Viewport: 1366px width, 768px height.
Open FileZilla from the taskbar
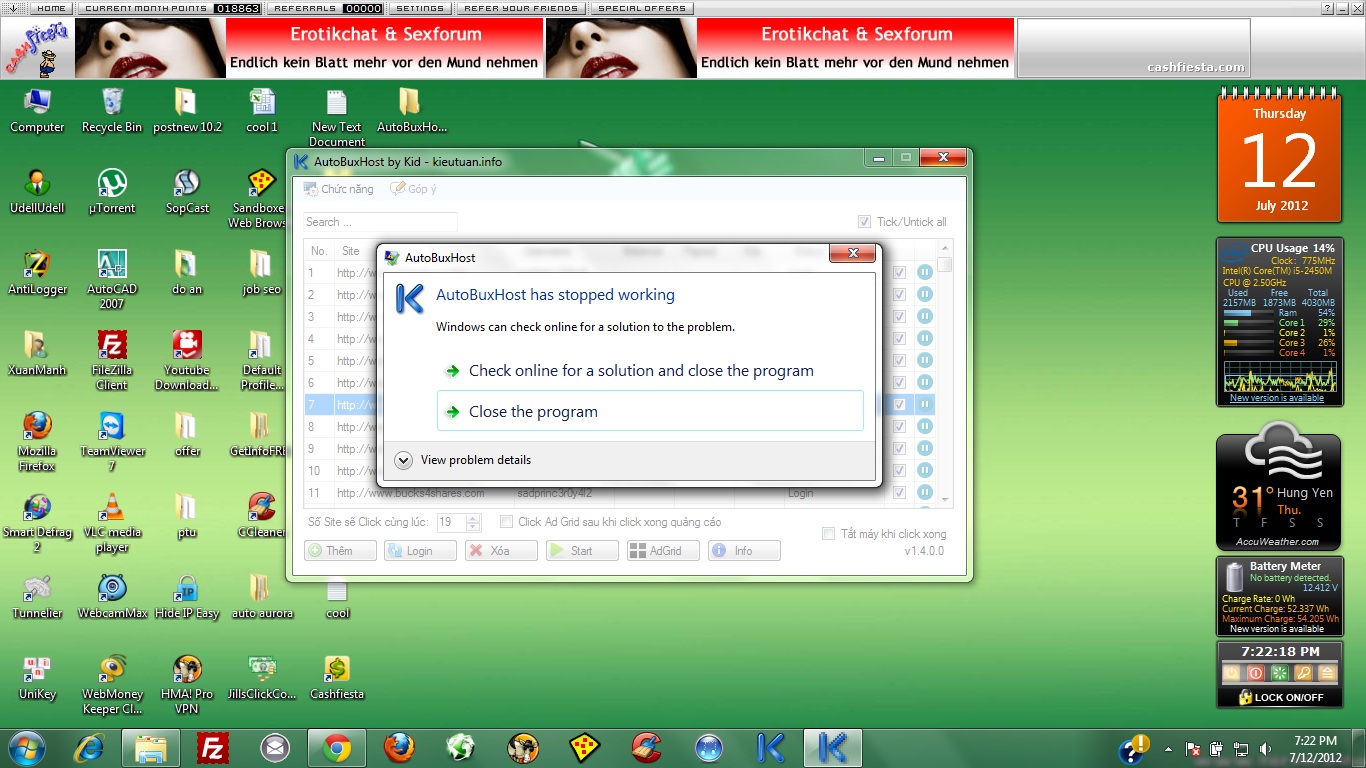coord(212,748)
